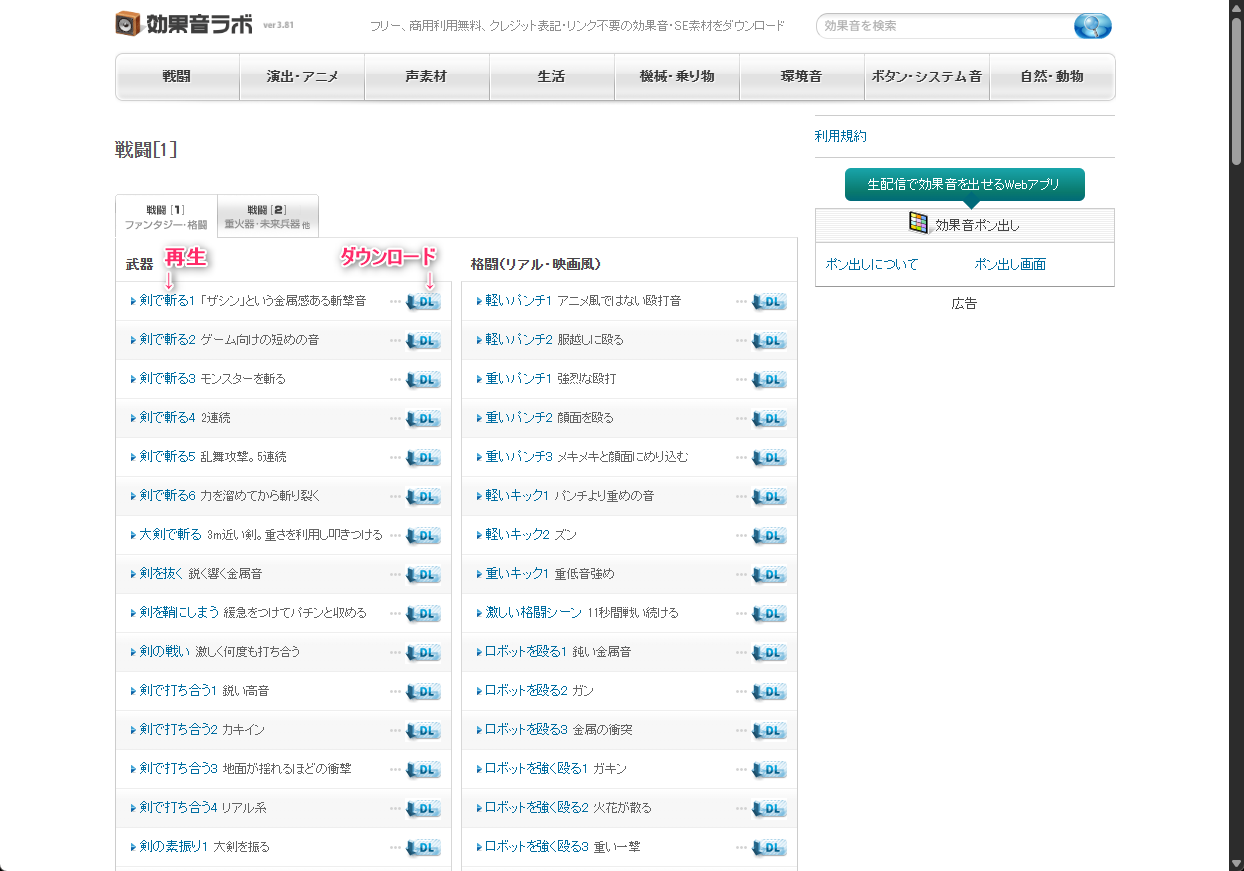This screenshot has width=1244, height=871.
Task: Open the 利用規約 link
Action: tap(840, 136)
